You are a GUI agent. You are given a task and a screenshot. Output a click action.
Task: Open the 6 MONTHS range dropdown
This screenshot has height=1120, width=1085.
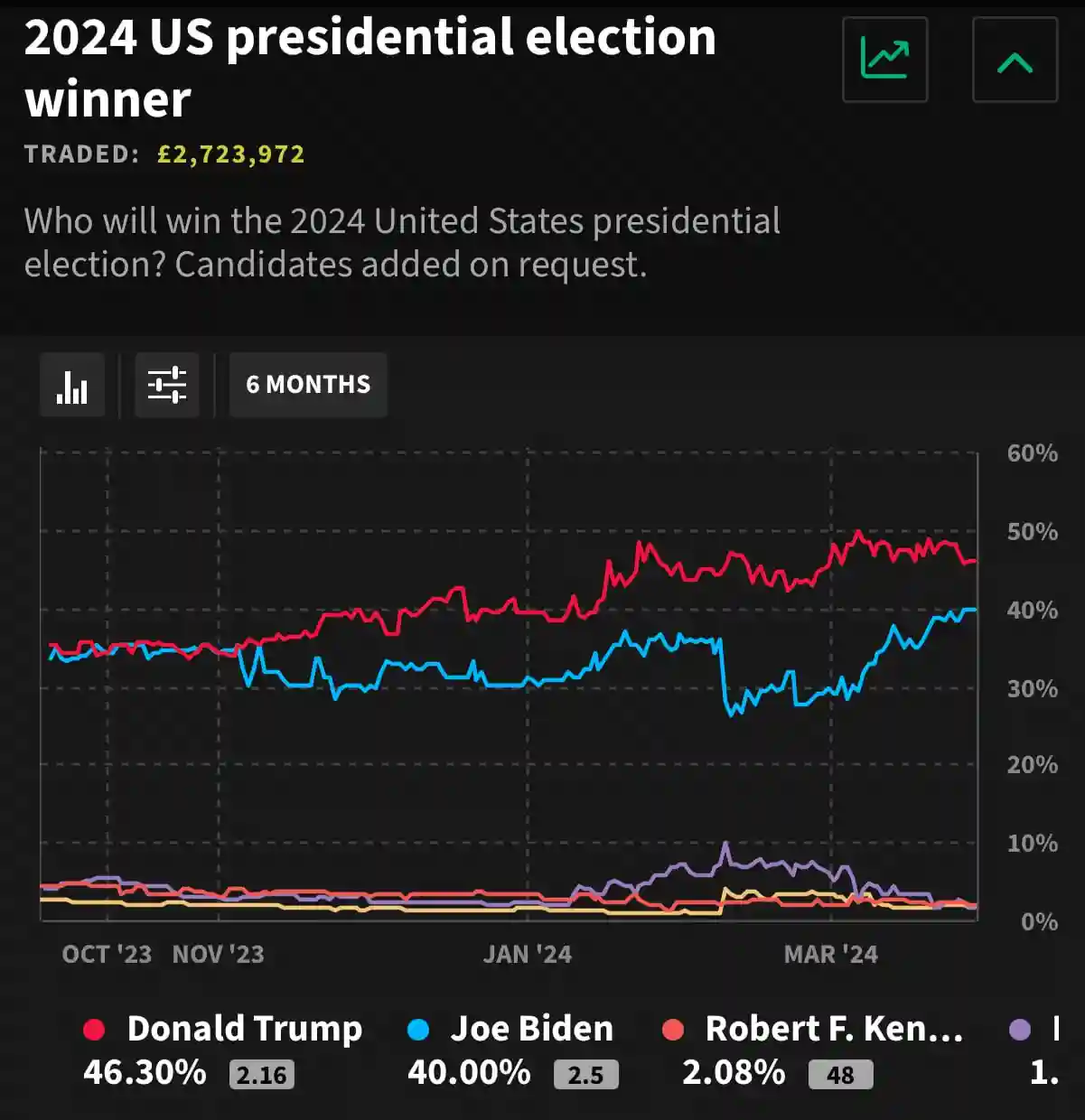pos(308,385)
